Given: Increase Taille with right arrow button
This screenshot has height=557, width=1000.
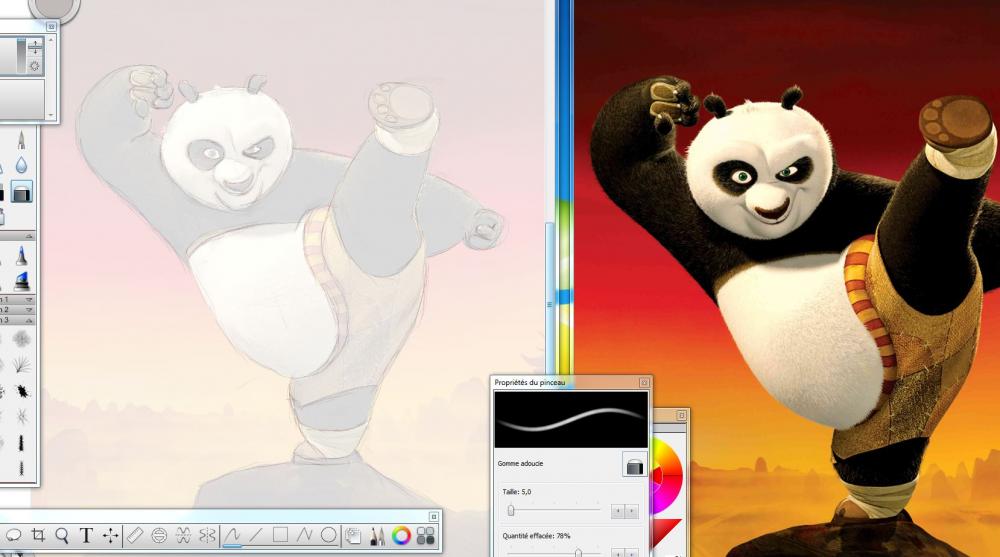Looking at the screenshot, I should point(631,511).
